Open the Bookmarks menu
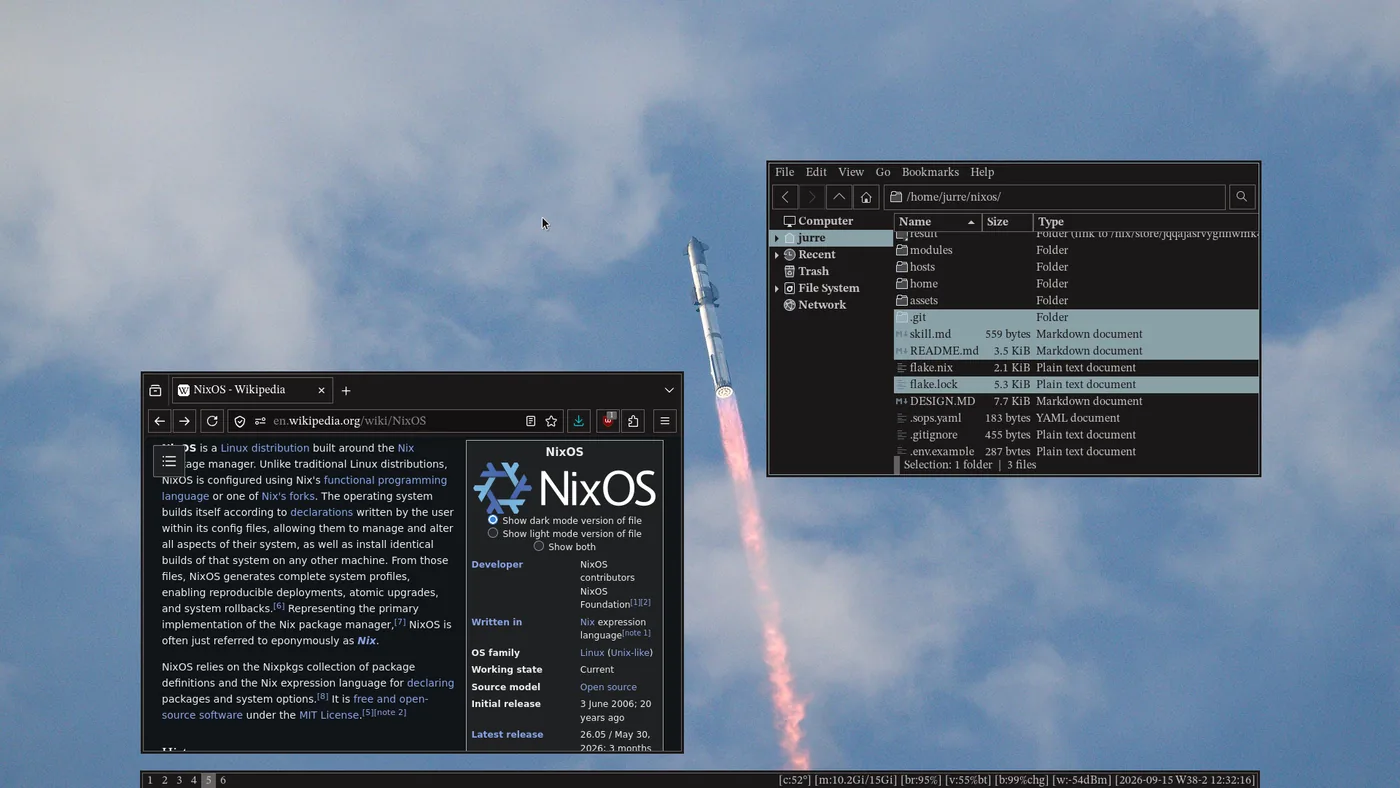The image size is (1400, 788). 930,172
